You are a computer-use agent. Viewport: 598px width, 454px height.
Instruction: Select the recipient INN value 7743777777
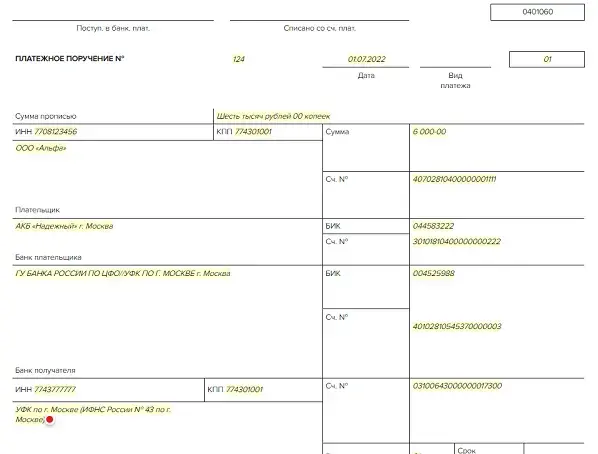(x=55, y=390)
